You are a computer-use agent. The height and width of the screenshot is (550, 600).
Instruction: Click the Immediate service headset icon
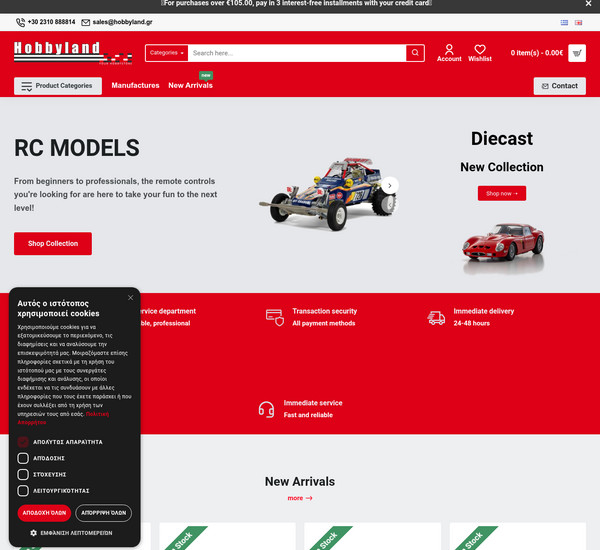pyautogui.click(x=266, y=409)
